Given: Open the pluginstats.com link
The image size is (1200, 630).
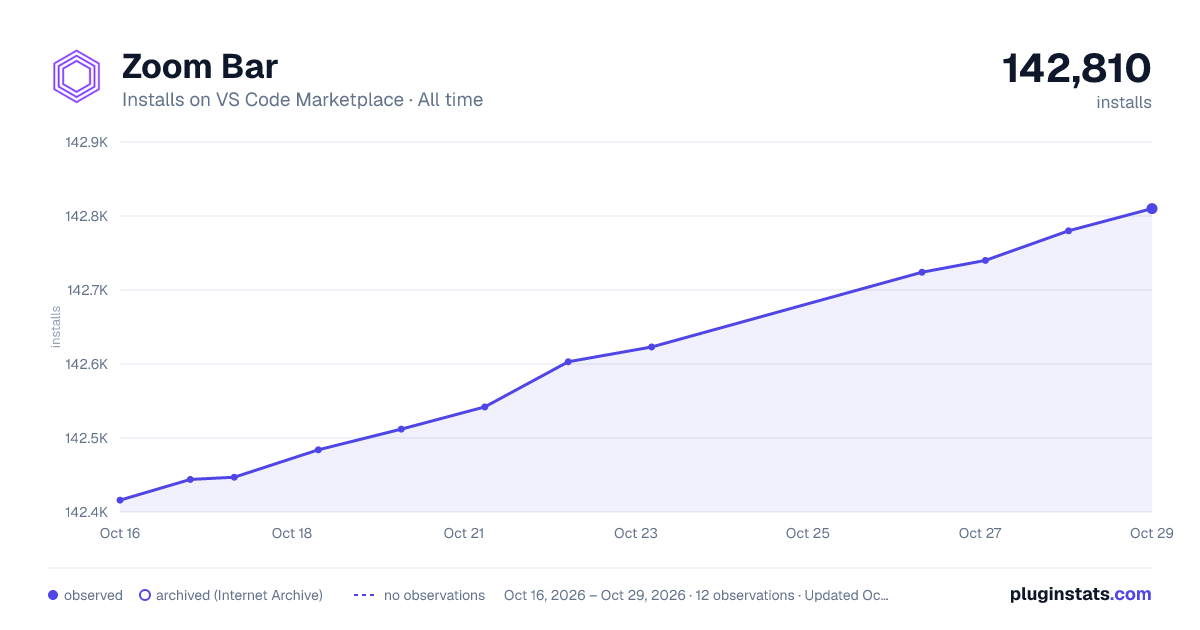Looking at the screenshot, I should click(x=1081, y=594).
